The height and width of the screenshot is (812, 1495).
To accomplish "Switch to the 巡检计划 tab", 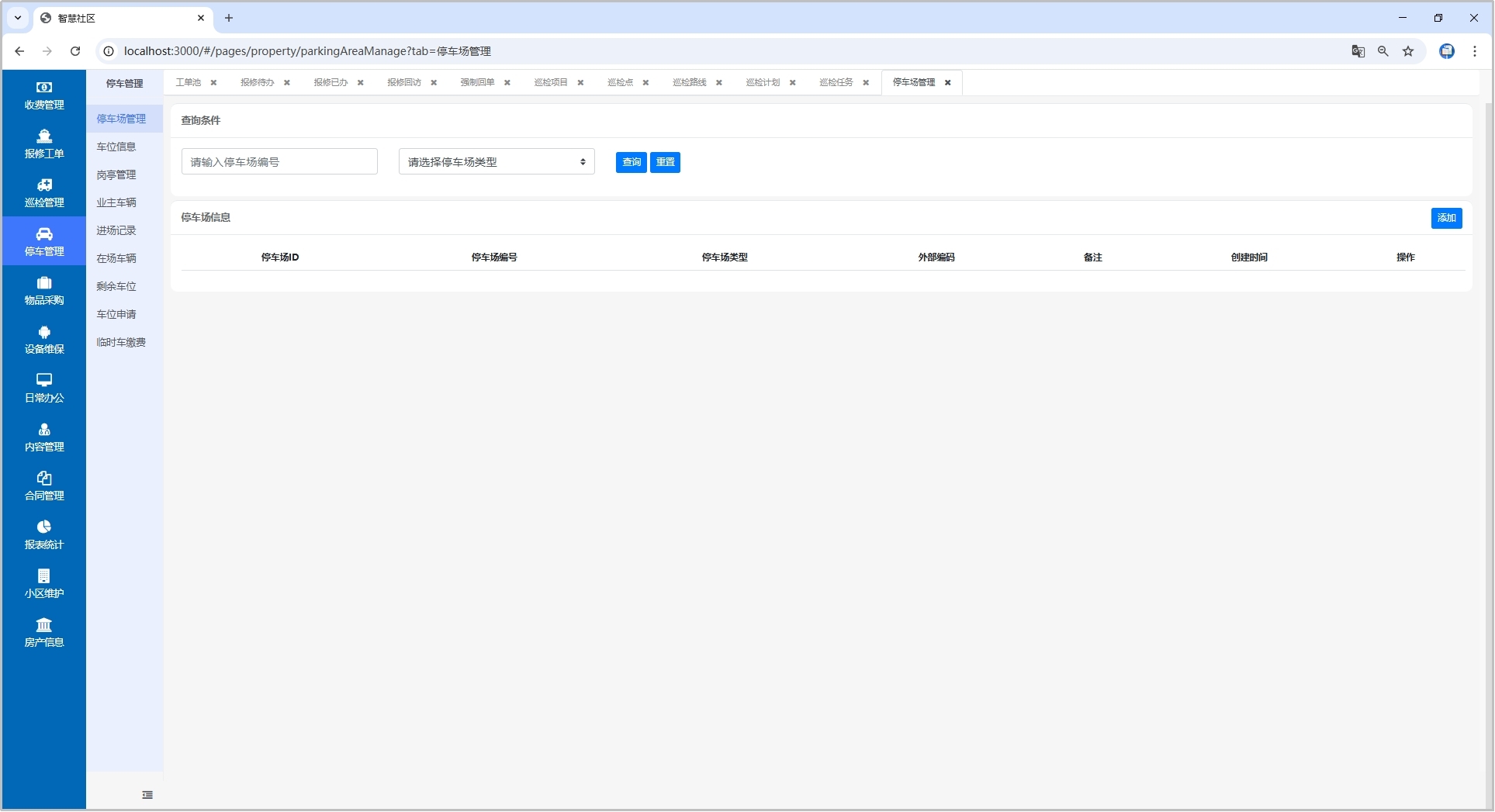I will (763, 82).
